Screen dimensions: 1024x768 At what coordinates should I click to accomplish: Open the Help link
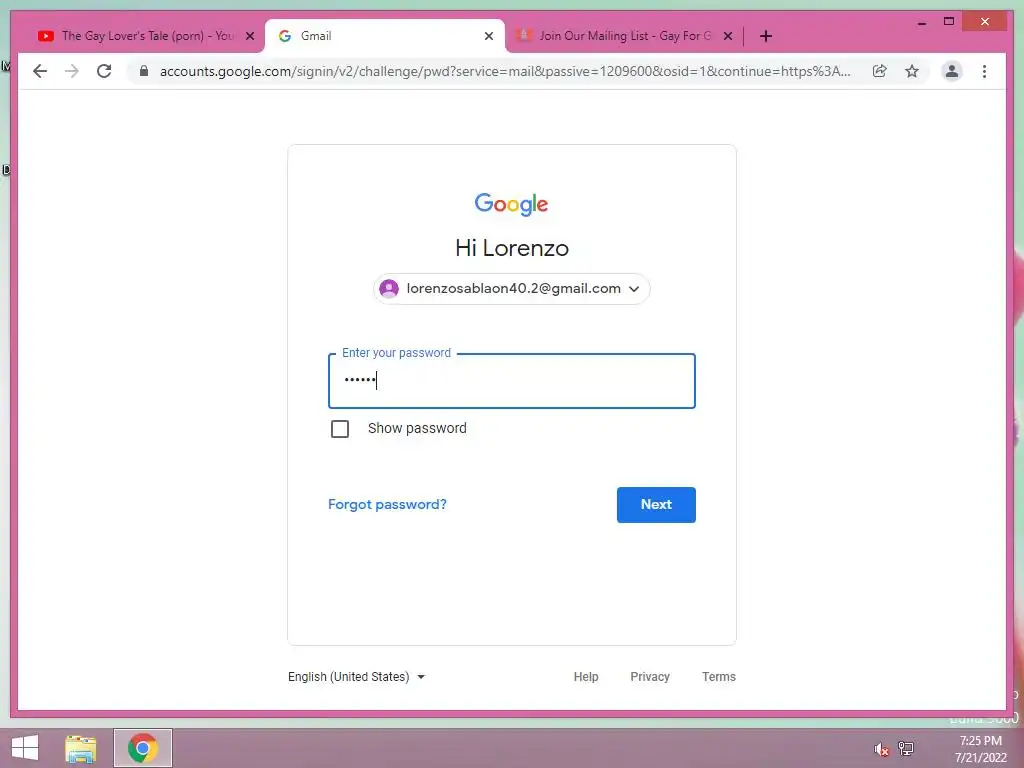(586, 677)
